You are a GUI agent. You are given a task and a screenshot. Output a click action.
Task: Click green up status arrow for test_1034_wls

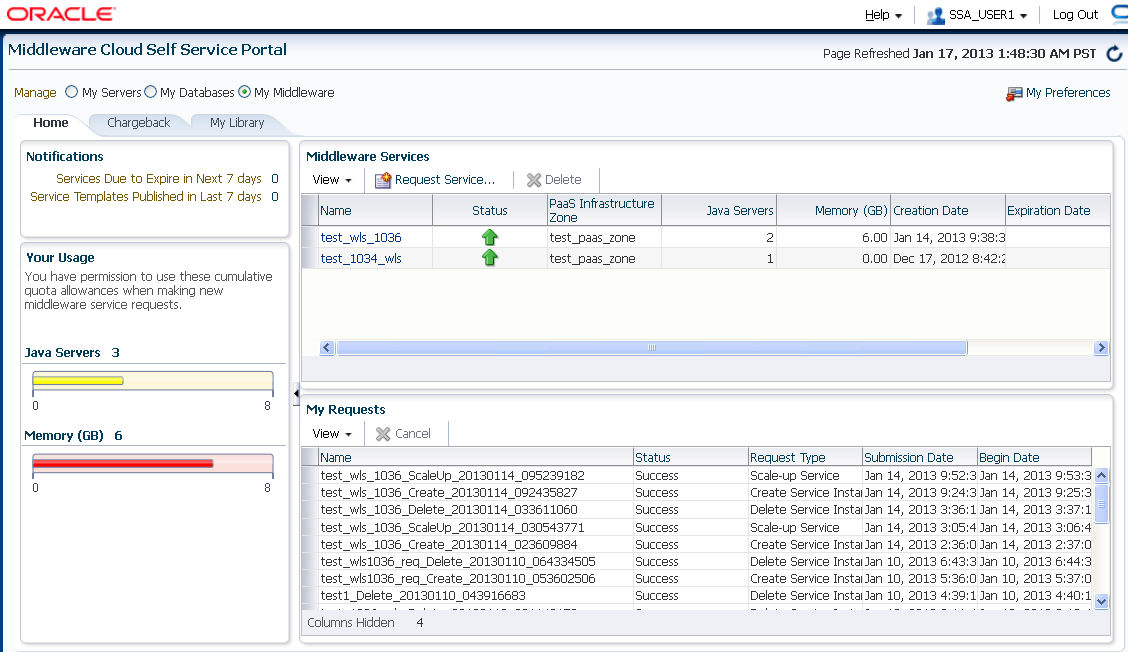pyautogui.click(x=490, y=258)
